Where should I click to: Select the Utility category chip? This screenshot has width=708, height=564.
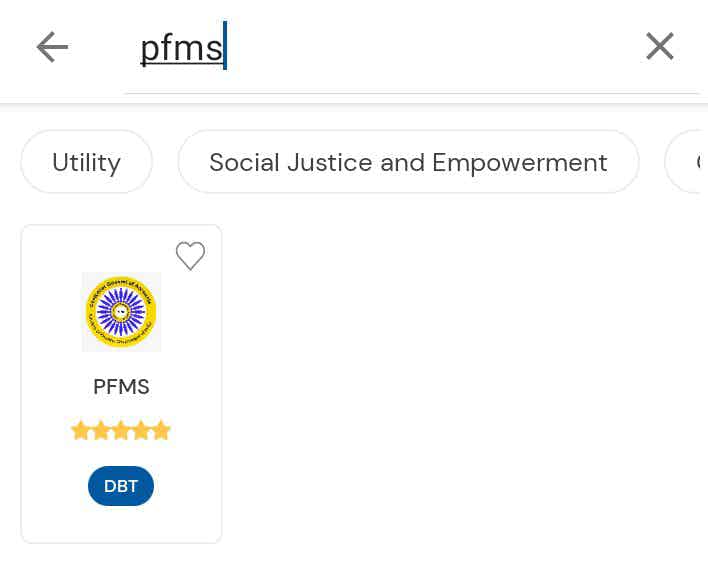pos(86,162)
